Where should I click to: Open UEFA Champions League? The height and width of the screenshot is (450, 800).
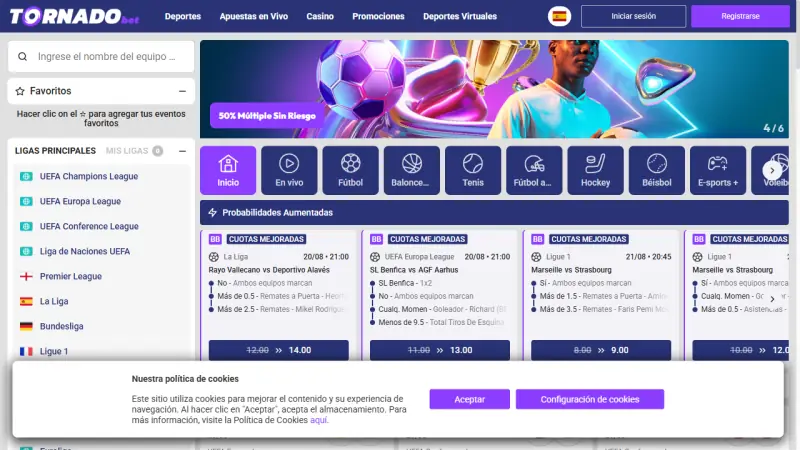[89, 177]
